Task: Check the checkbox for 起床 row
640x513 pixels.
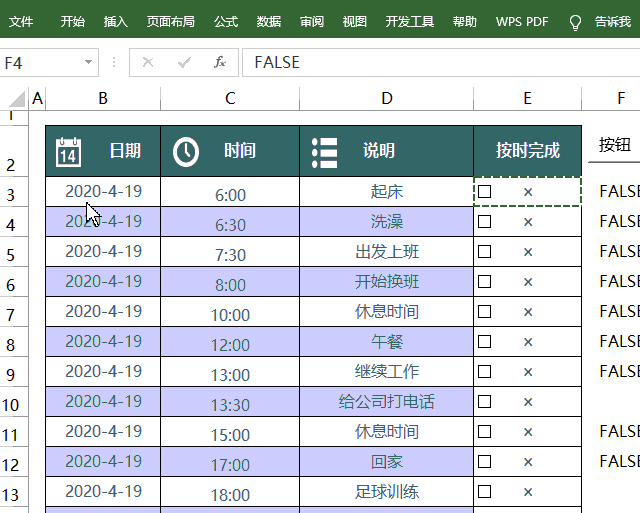Action: click(x=484, y=191)
